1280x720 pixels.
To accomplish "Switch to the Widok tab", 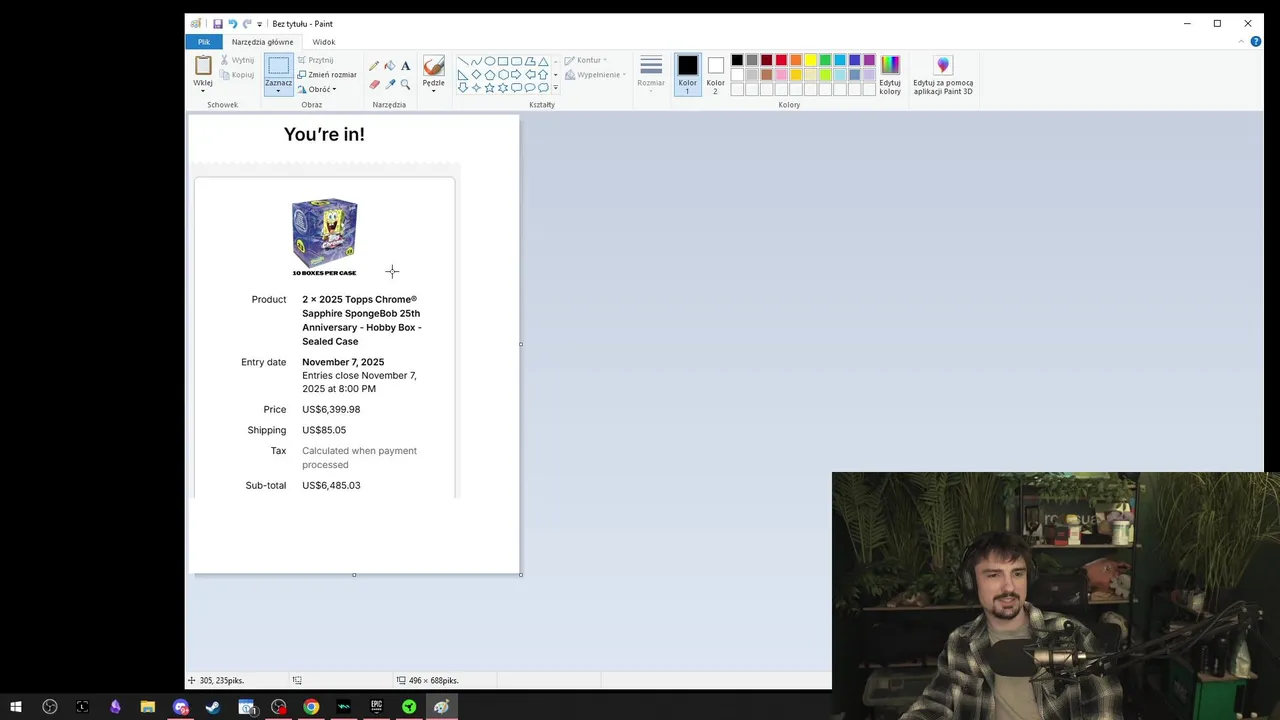I will tap(323, 42).
